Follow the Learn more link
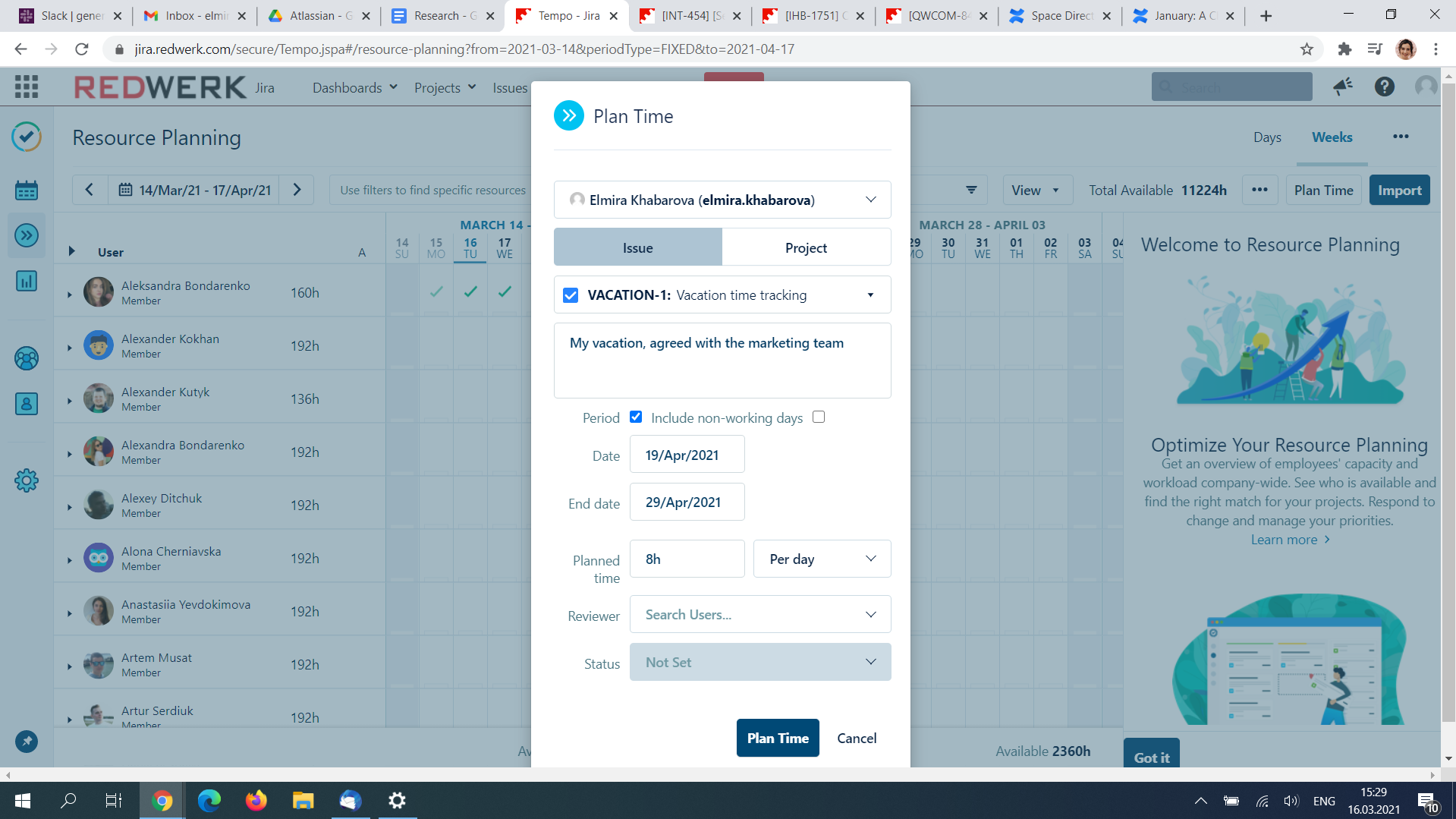This screenshot has width=1456, height=819. [x=1290, y=540]
